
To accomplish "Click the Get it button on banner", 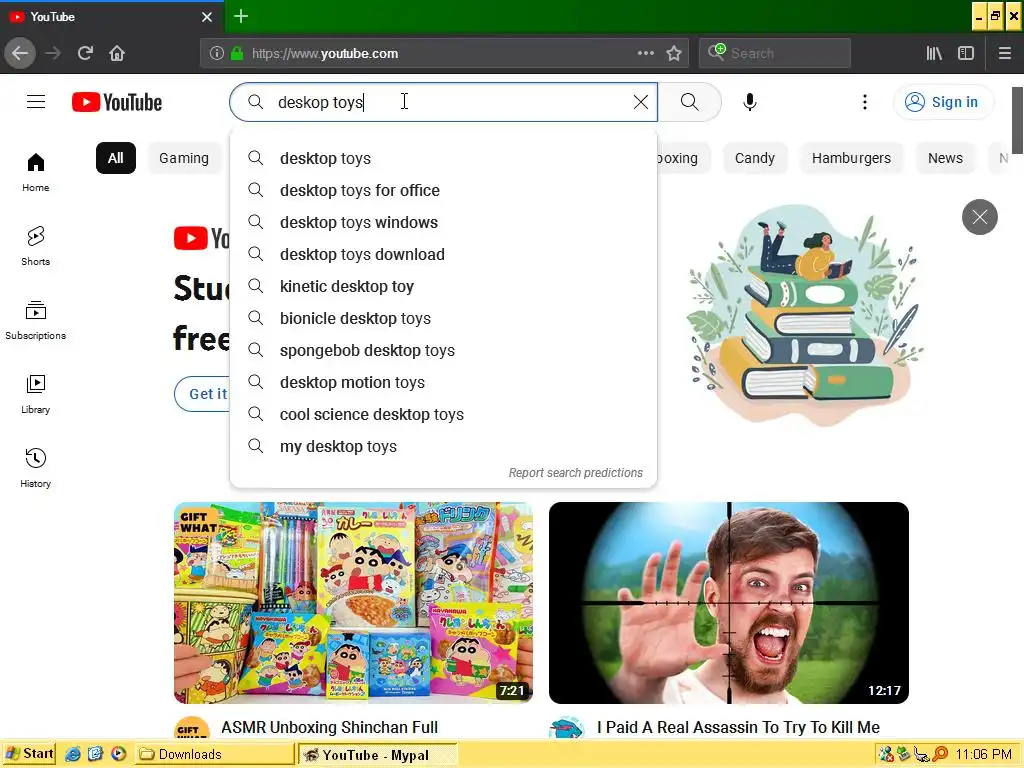I will click(202, 394).
